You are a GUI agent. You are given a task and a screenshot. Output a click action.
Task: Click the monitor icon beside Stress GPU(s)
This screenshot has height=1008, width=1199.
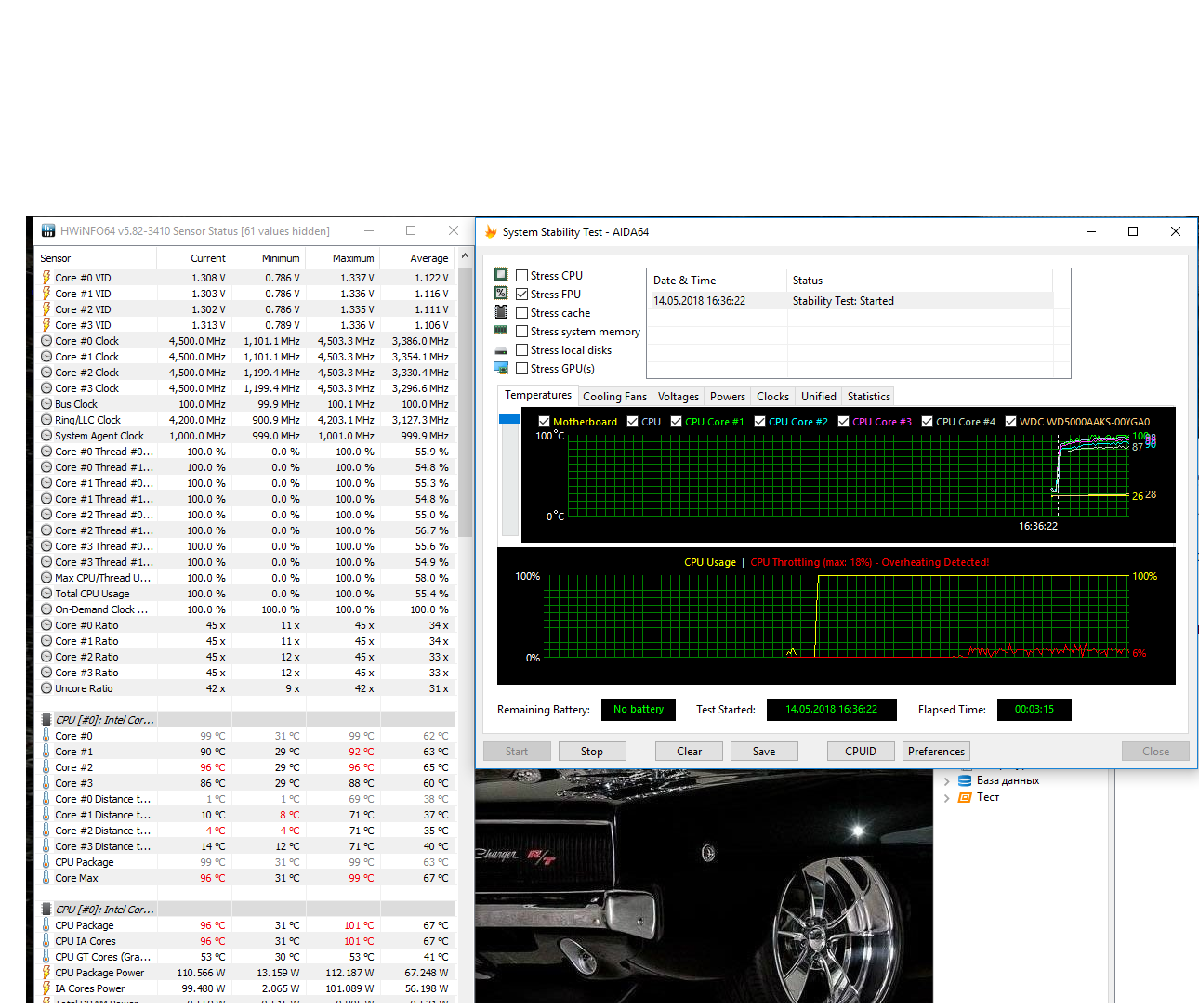pyautogui.click(x=501, y=369)
